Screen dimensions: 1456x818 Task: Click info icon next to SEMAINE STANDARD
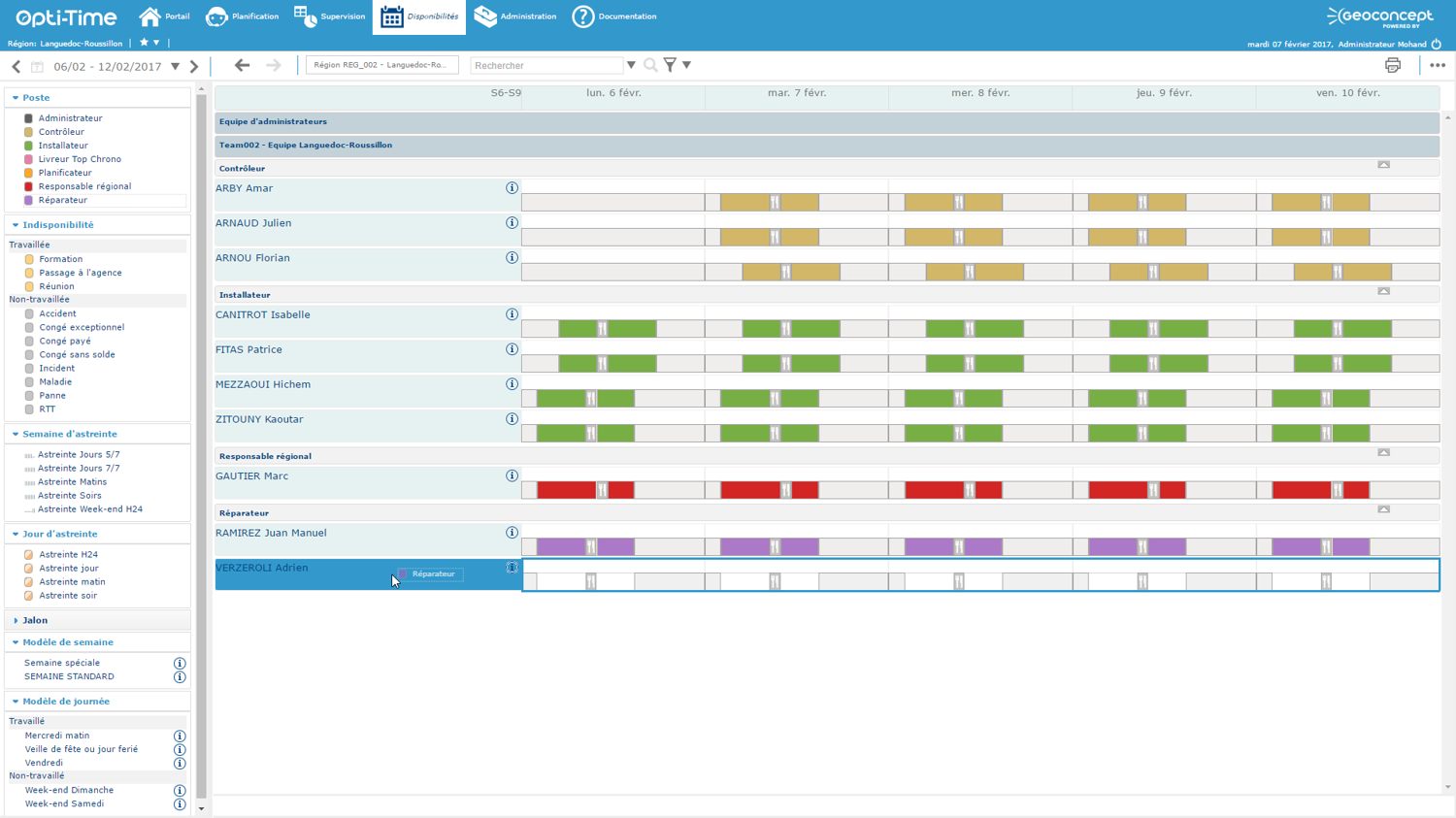[x=180, y=677]
